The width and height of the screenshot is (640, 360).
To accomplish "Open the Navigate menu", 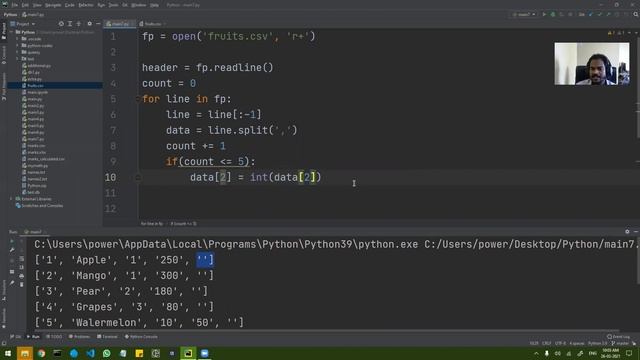I will [53, 5].
